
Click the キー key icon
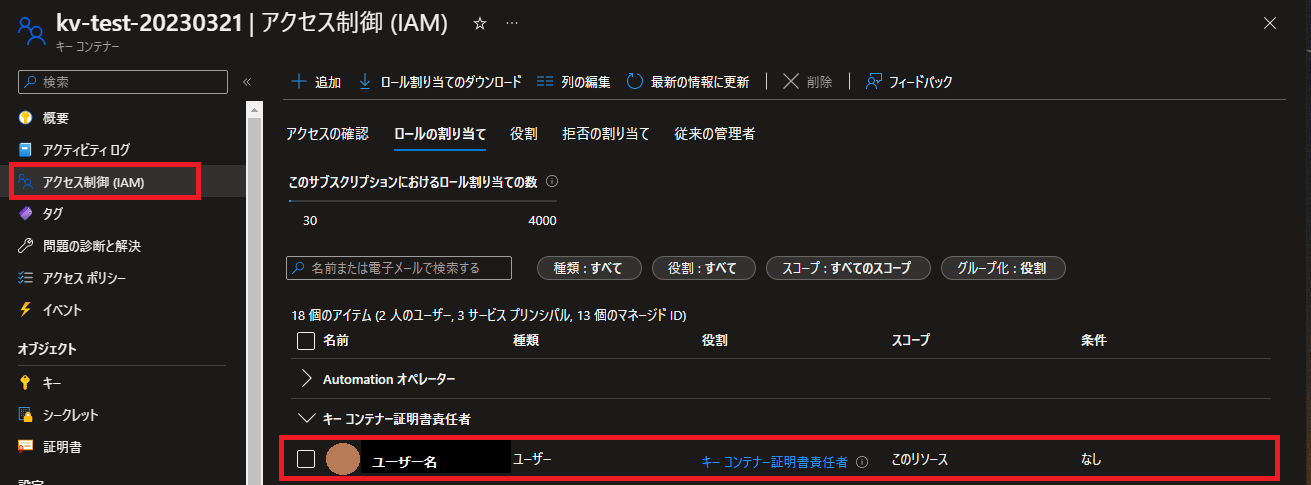(x=26, y=382)
